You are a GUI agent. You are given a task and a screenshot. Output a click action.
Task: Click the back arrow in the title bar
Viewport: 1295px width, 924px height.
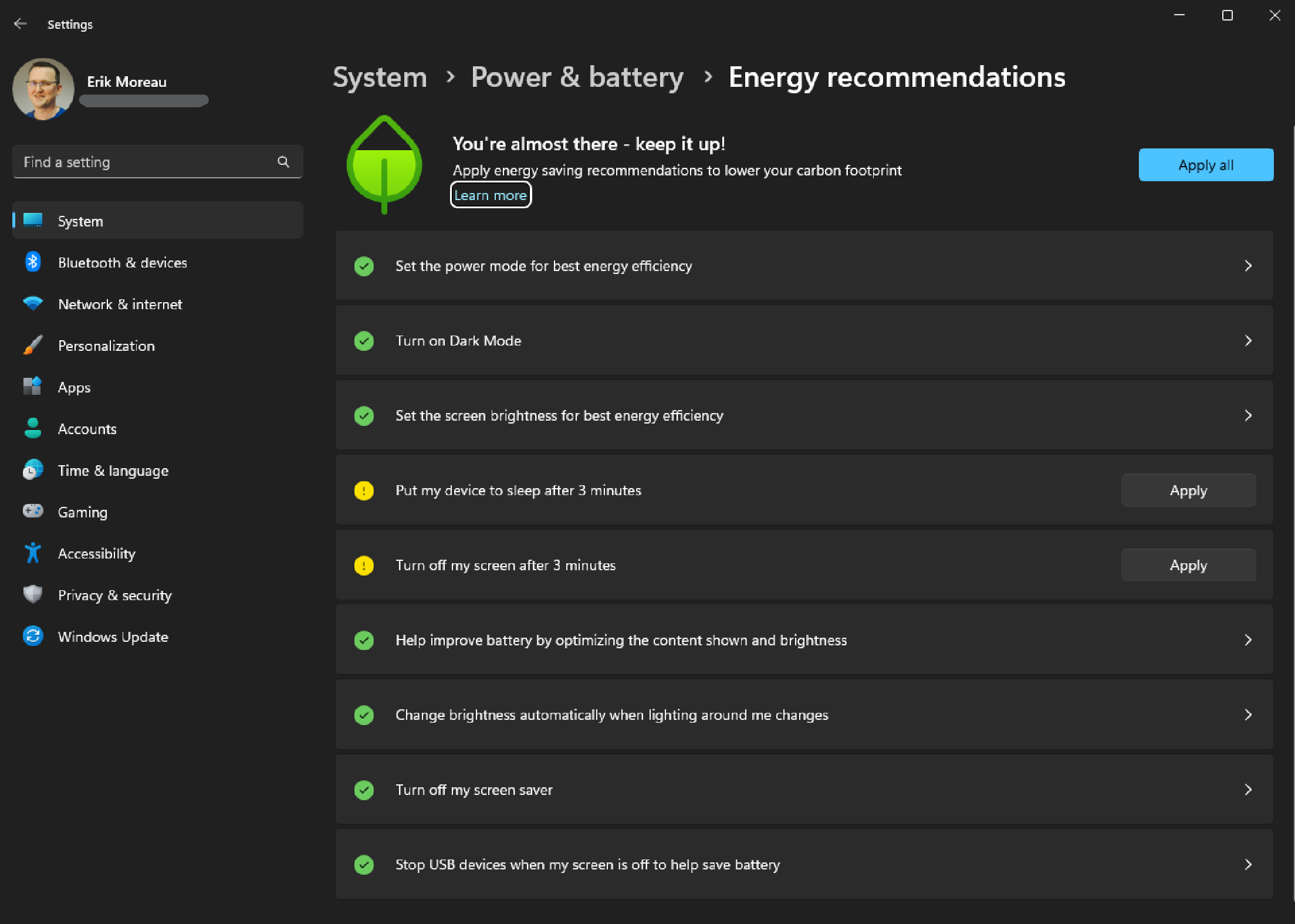[x=21, y=23]
